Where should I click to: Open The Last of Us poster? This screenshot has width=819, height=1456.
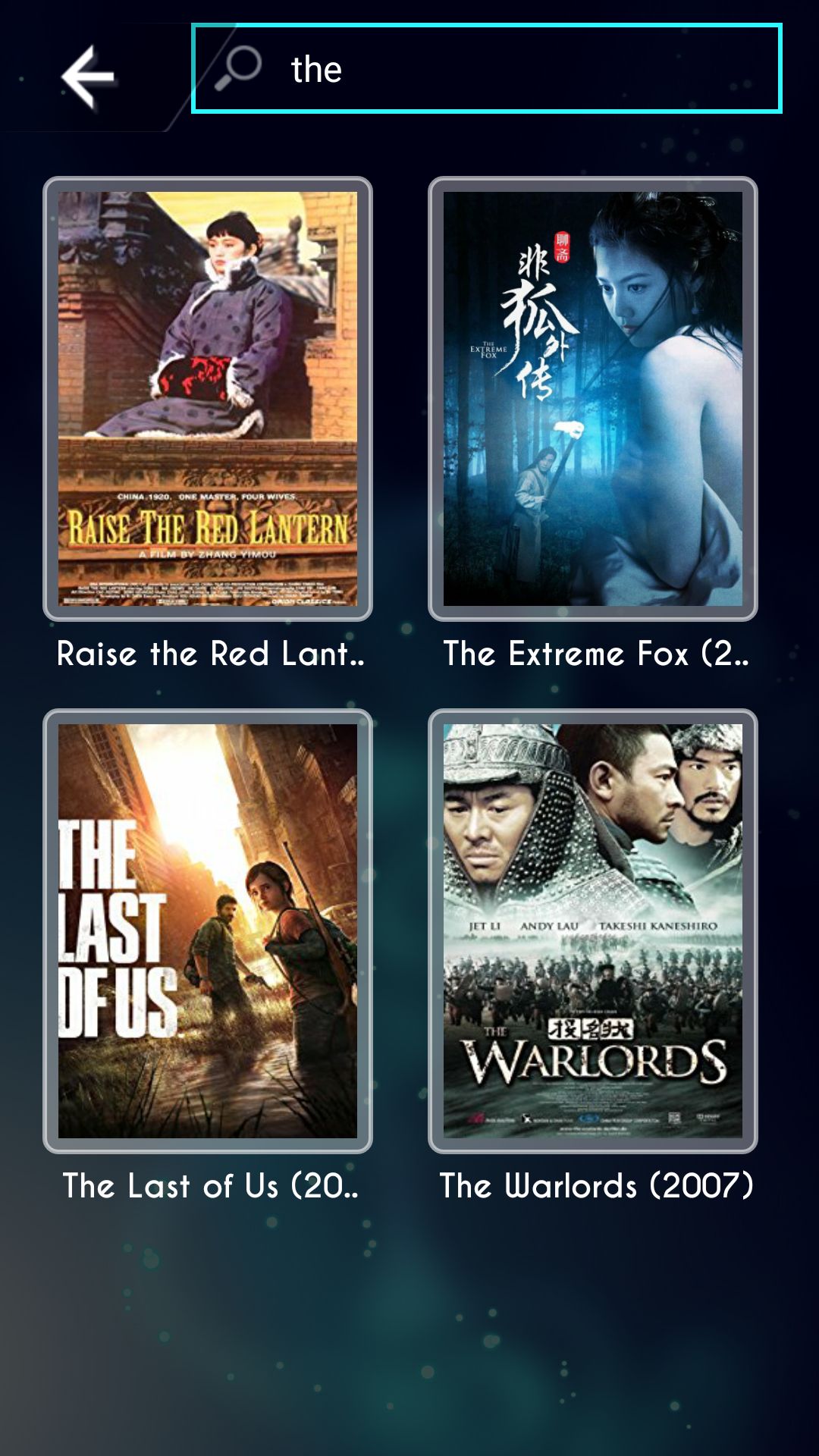coord(208,931)
